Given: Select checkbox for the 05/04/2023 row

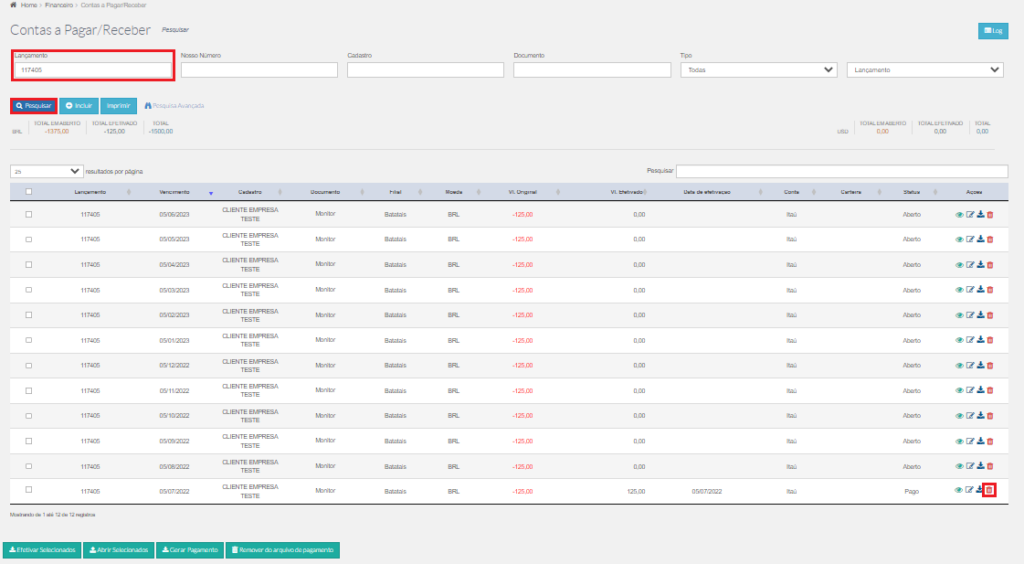Looking at the screenshot, I should click(29, 264).
